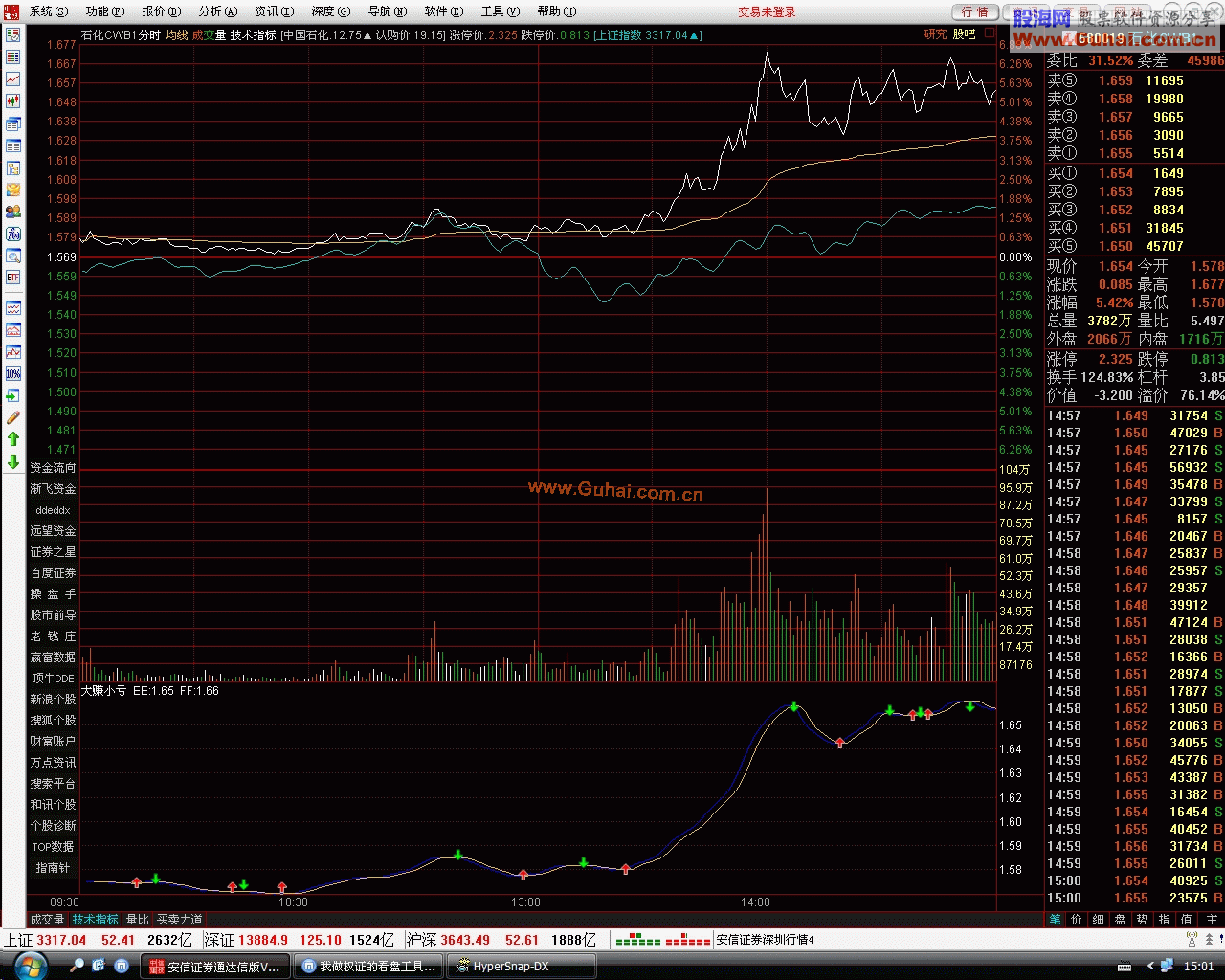Open the 功能 menu
Screen dimensions: 1225x980
(x=105, y=11)
